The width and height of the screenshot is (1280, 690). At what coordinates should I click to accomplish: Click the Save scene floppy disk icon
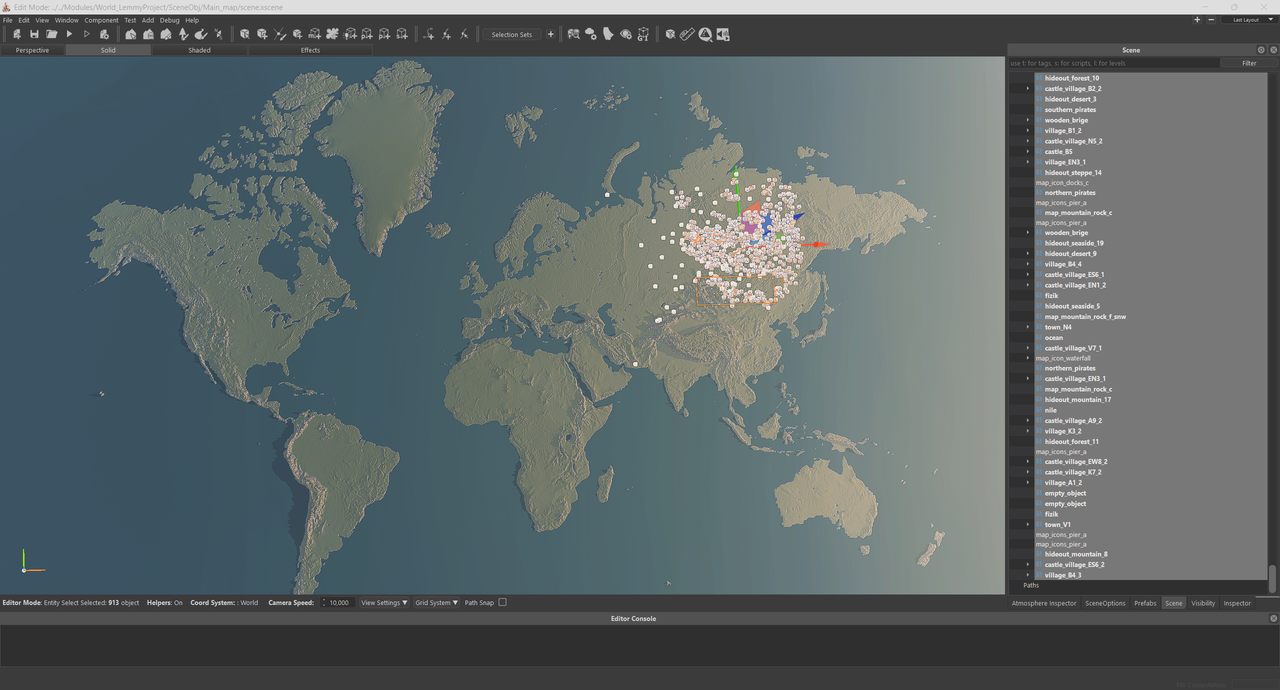tap(34, 34)
